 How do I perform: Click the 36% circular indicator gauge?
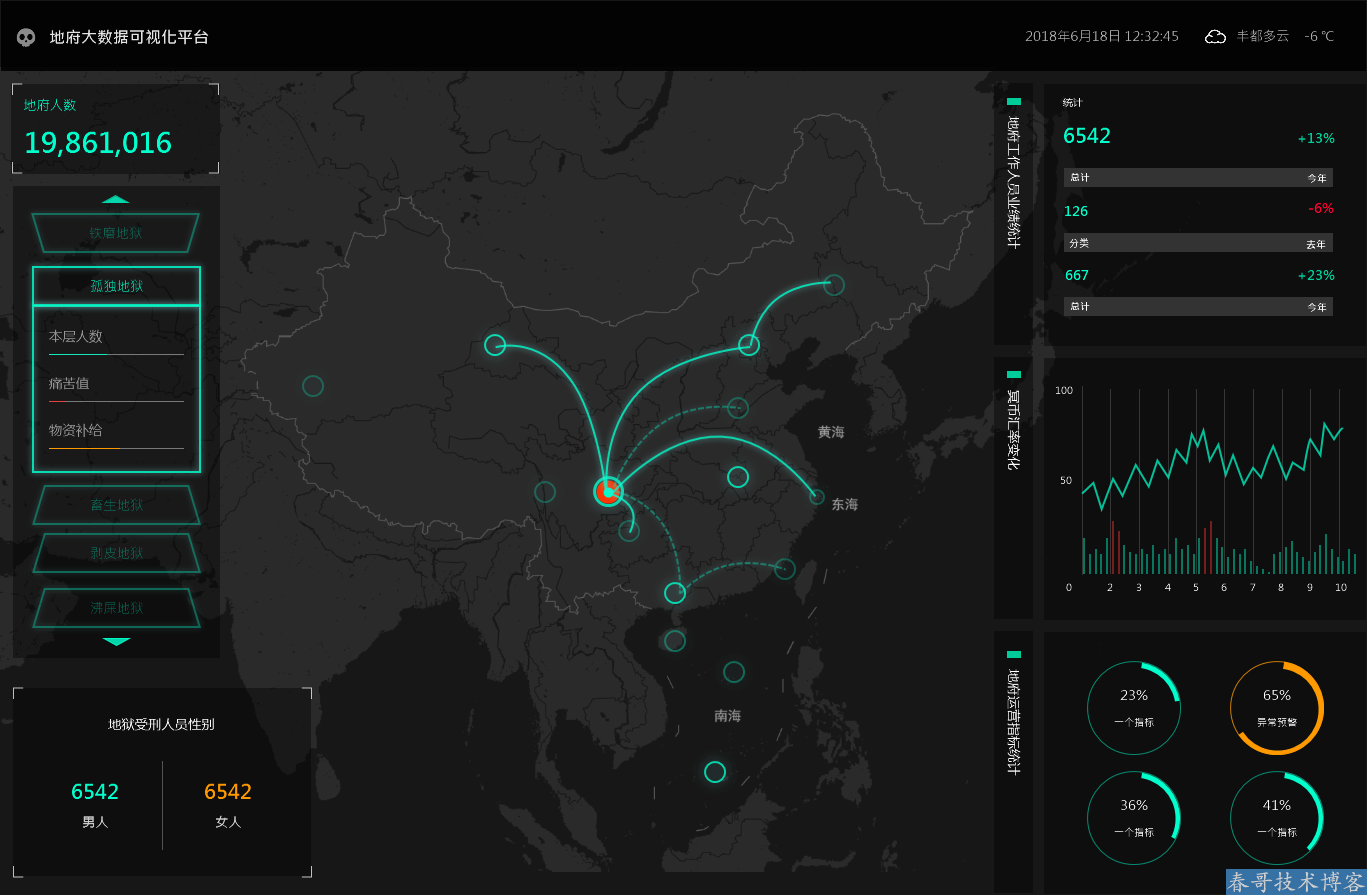pyautogui.click(x=1134, y=818)
